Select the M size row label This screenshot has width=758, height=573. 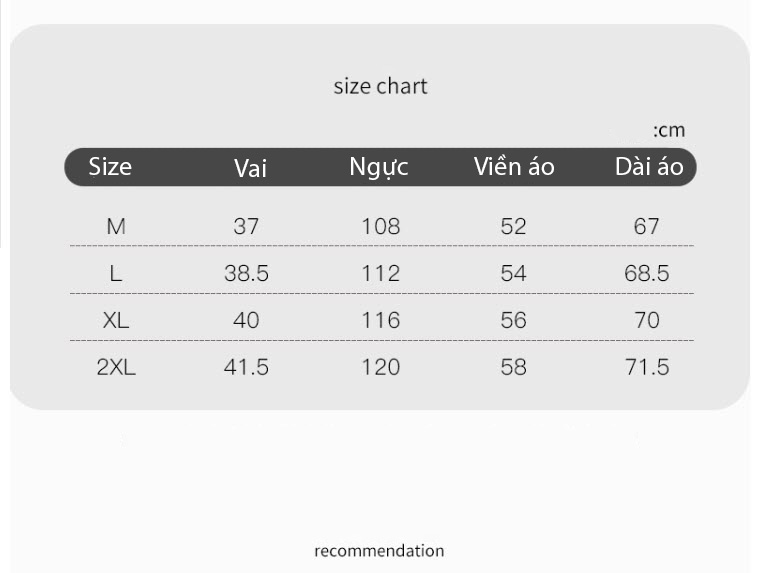click(x=116, y=226)
